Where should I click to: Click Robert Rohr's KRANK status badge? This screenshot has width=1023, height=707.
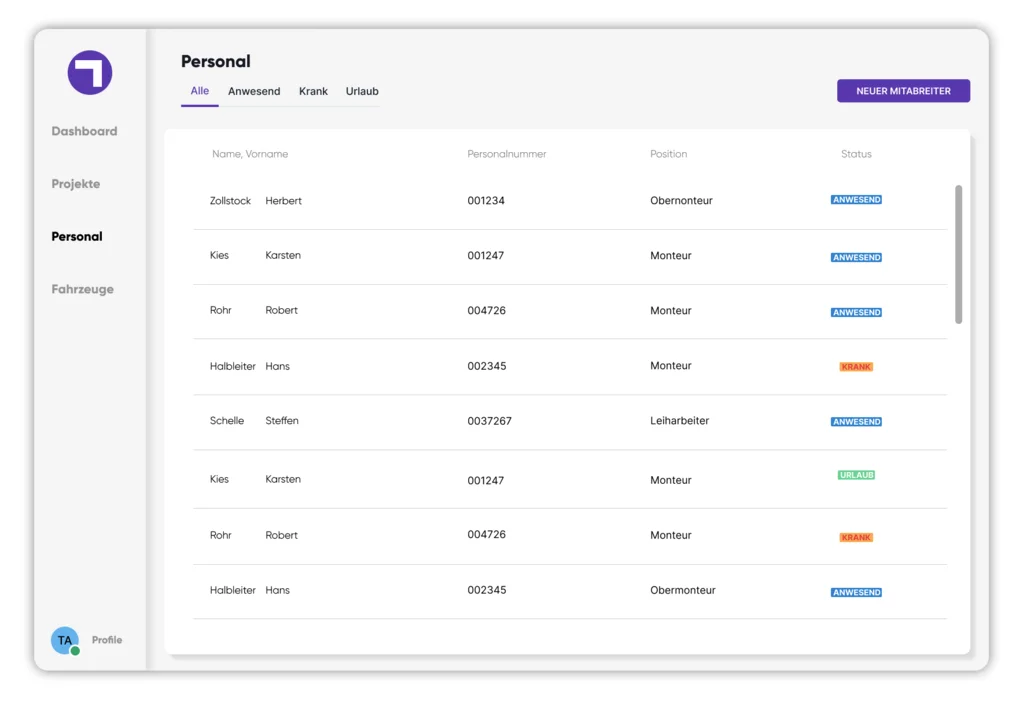[856, 537]
